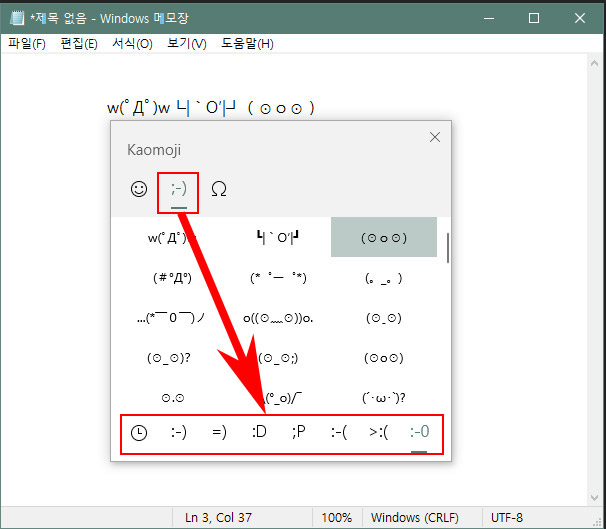Click the UTF-8 encoding status
This screenshot has width=606, height=529.
pyautogui.click(x=507, y=517)
